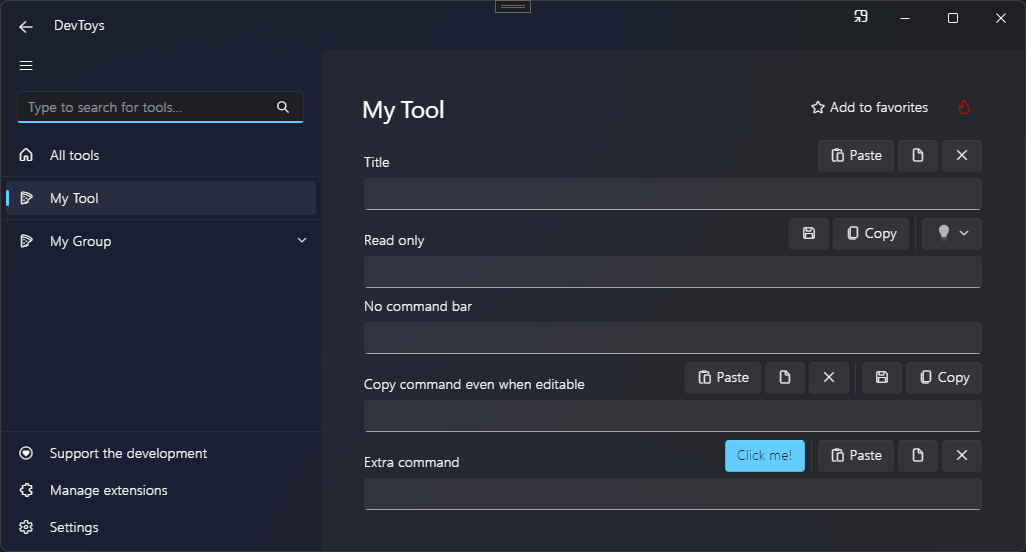This screenshot has height=552, width=1026.
Task: Toggle the hamburger navigation menu
Action: coord(26,65)
